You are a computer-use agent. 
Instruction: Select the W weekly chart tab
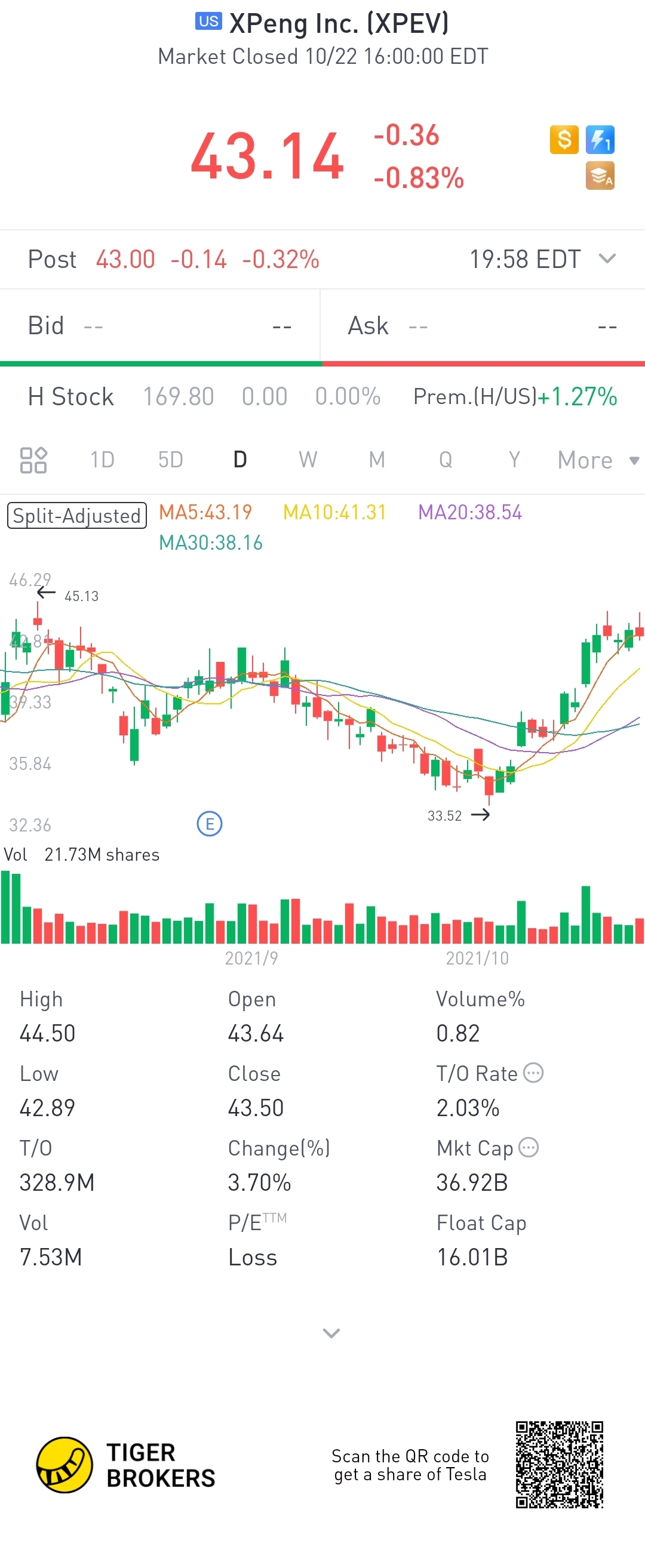coord(308,460)
